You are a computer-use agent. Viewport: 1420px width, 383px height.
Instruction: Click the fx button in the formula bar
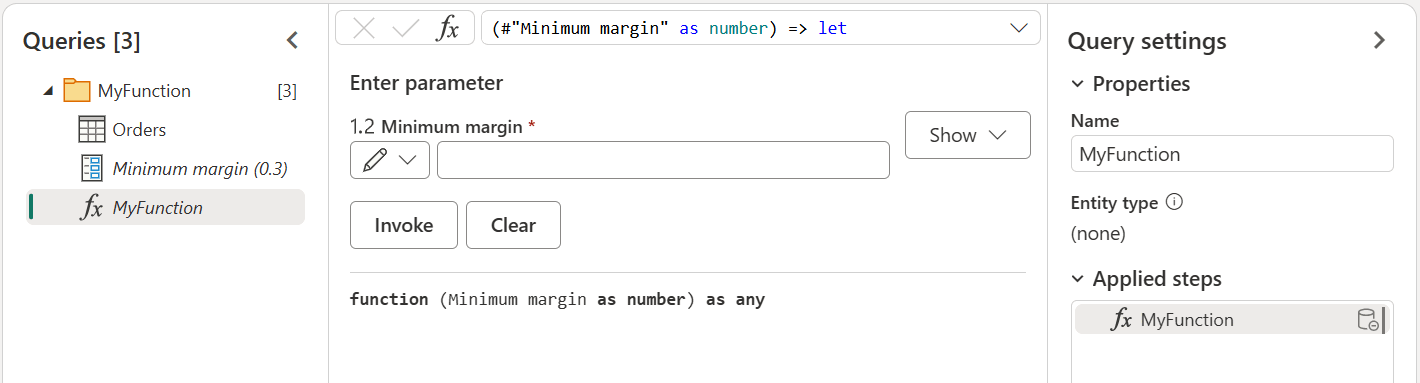tap(448, 29)
